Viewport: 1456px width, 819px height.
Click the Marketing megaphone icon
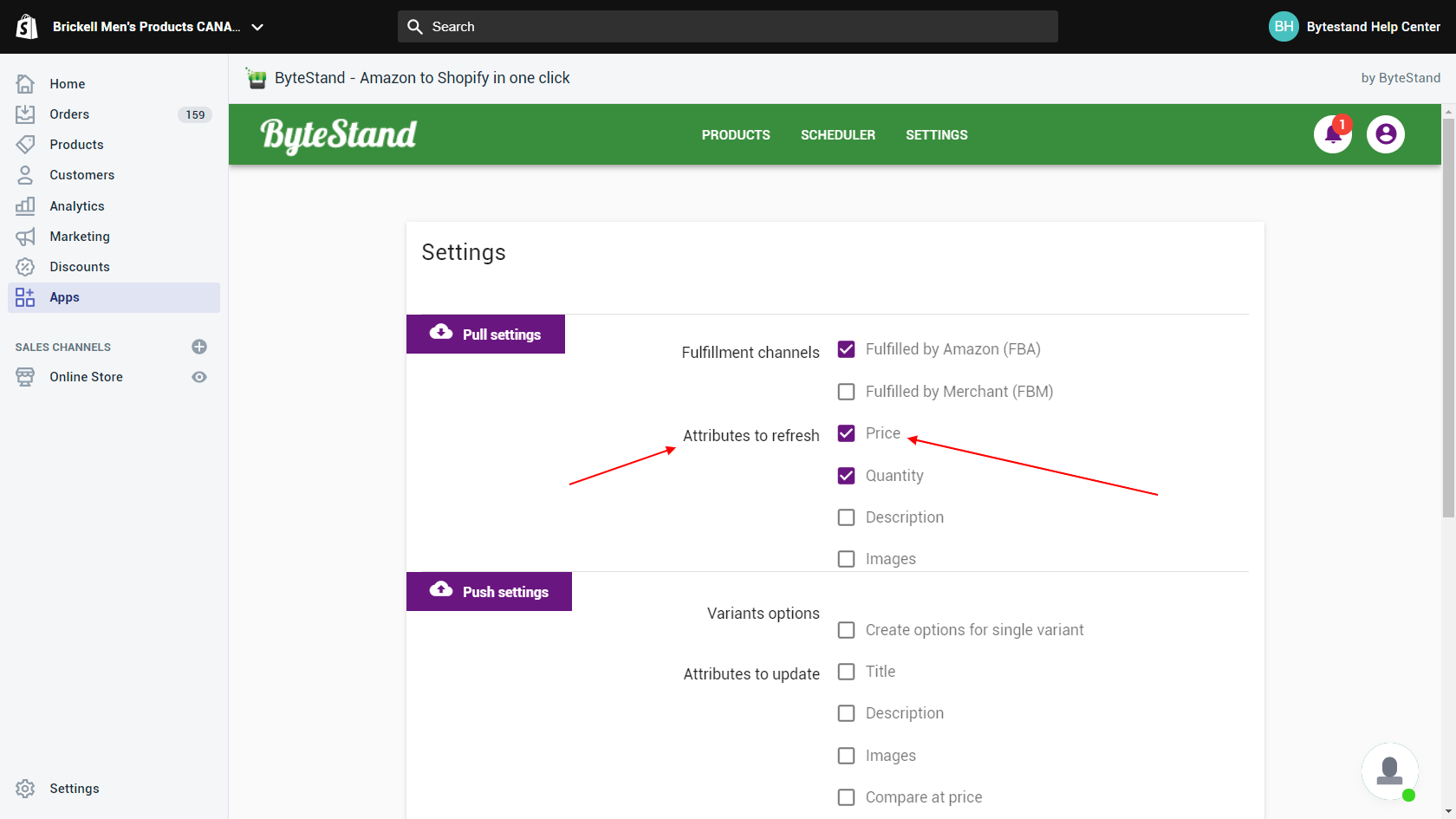point(25,237)
